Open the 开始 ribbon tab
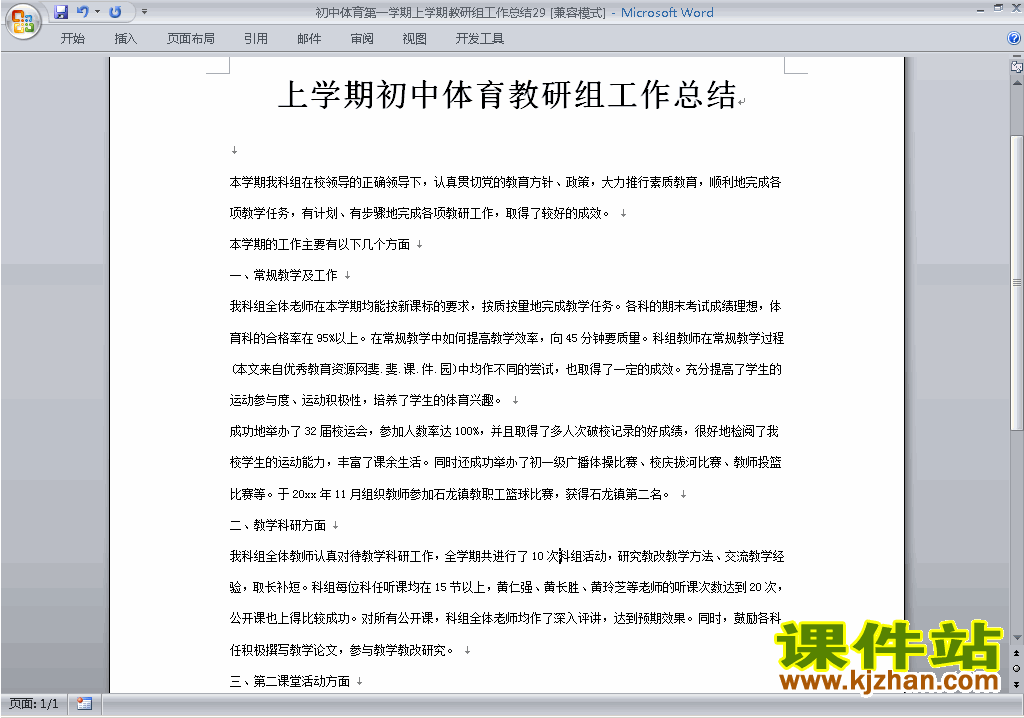 pos(72,39)
